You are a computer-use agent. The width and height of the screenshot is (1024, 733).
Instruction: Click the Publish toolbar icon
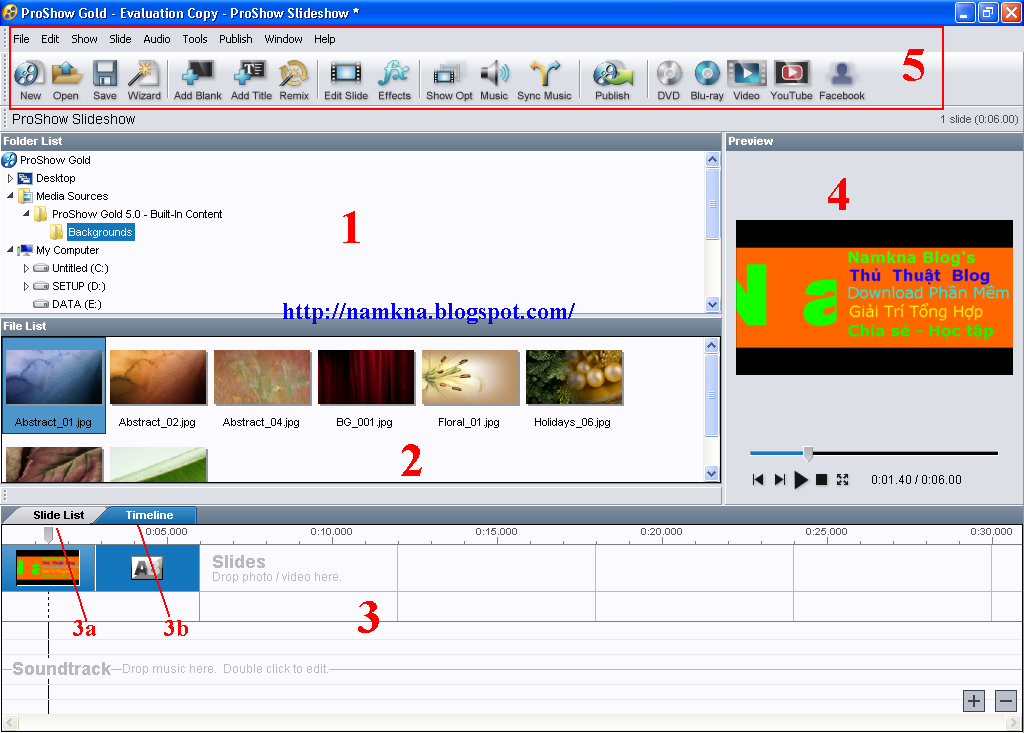613,80
